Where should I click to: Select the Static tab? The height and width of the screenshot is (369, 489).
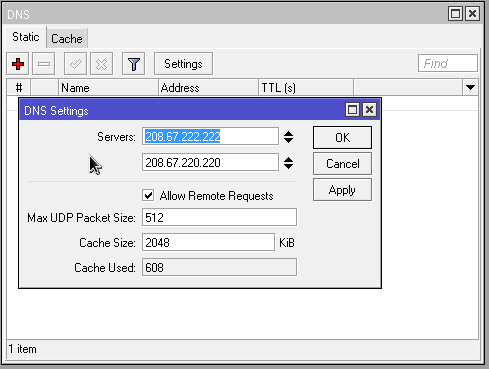(x=26, y=37)
